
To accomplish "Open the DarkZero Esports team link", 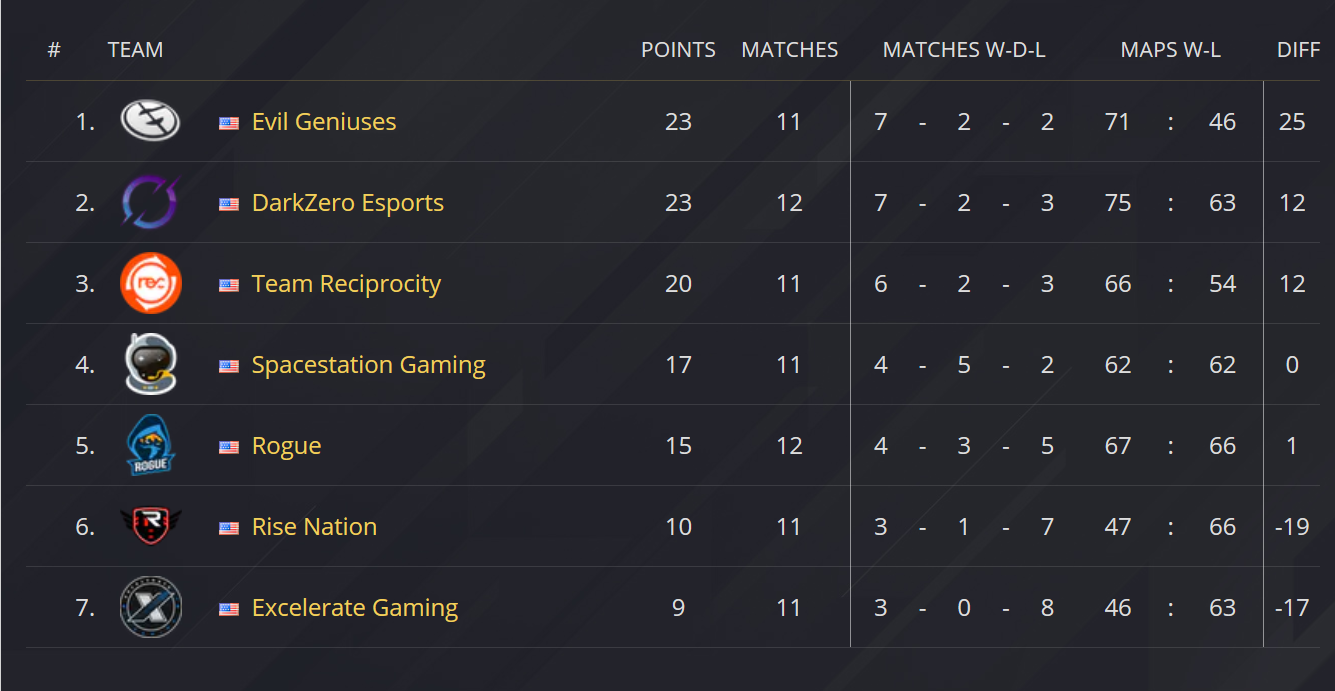I will point(348,203).
